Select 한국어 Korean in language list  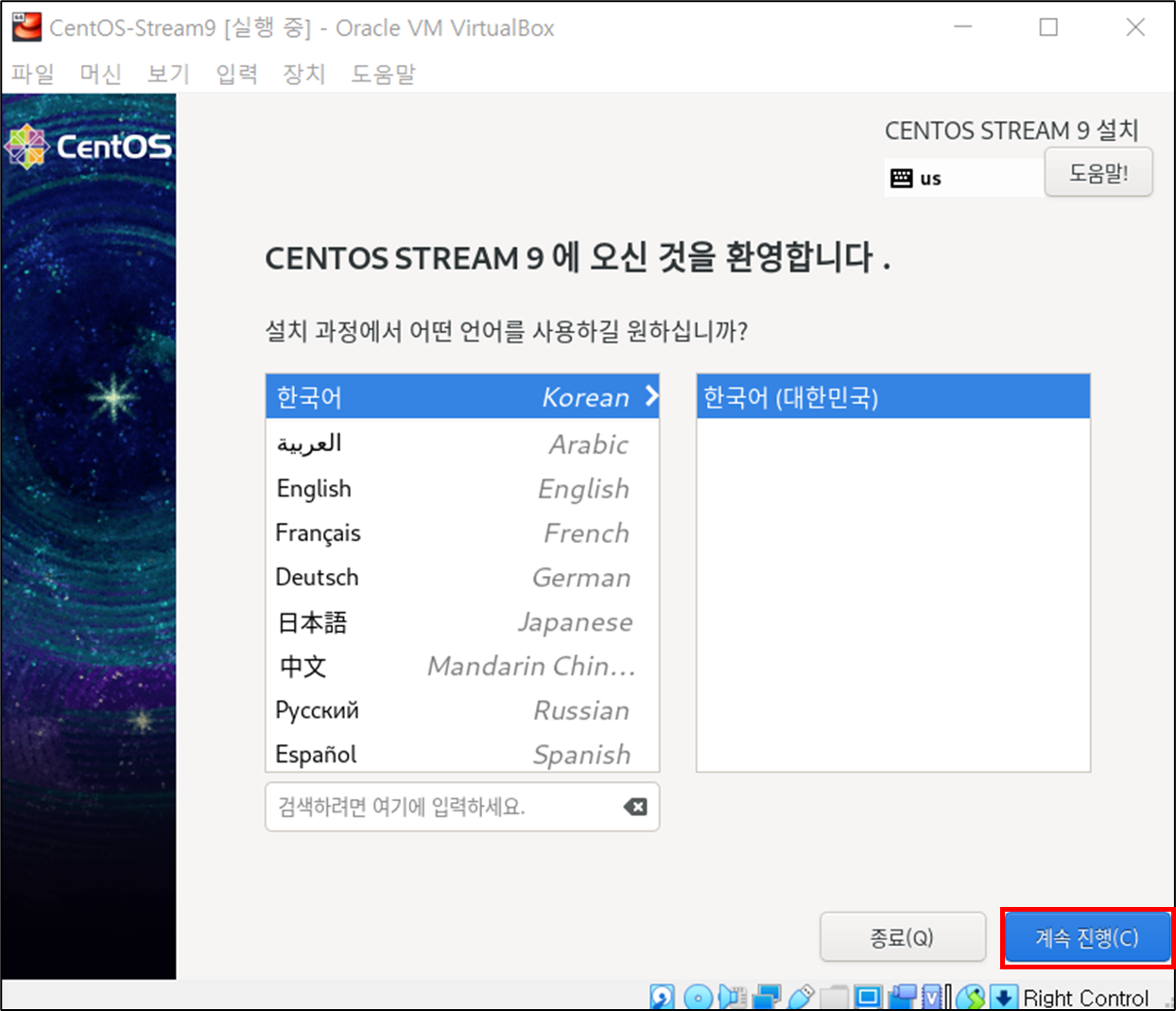(462, 397)
